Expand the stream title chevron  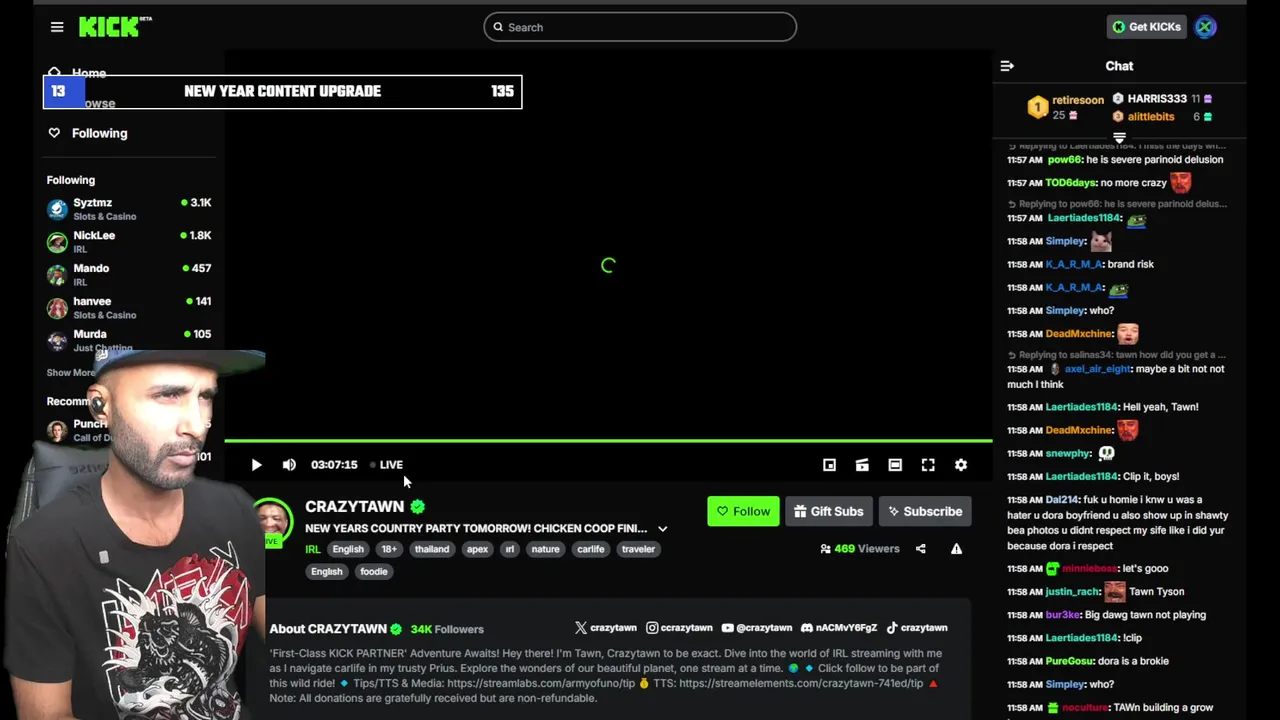point(662,529)
